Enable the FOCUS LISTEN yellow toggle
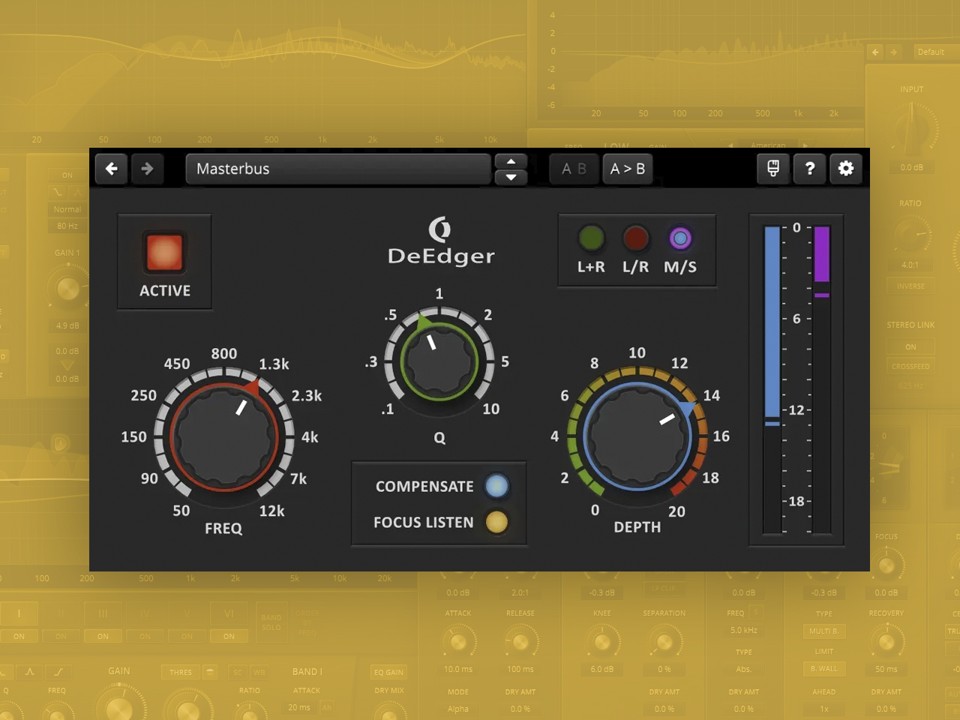This screenshot has width=960, height=720. [x=497, y=522]
